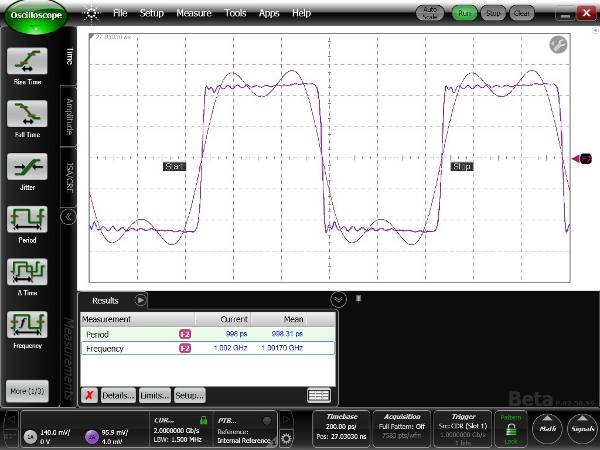Toggle the purple channel on/off button
This screenshot has height=450, width=600.
point(91,435)
